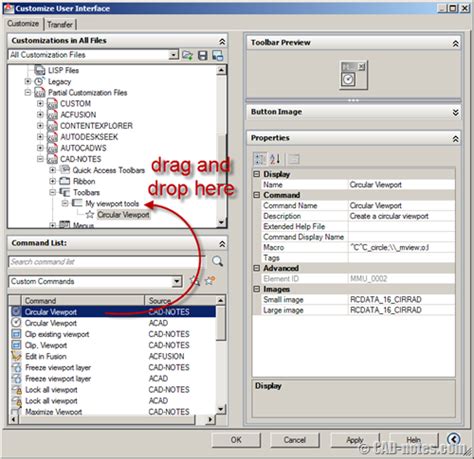
Task: Edit the Name property value field
Action: tap(401, 185)
